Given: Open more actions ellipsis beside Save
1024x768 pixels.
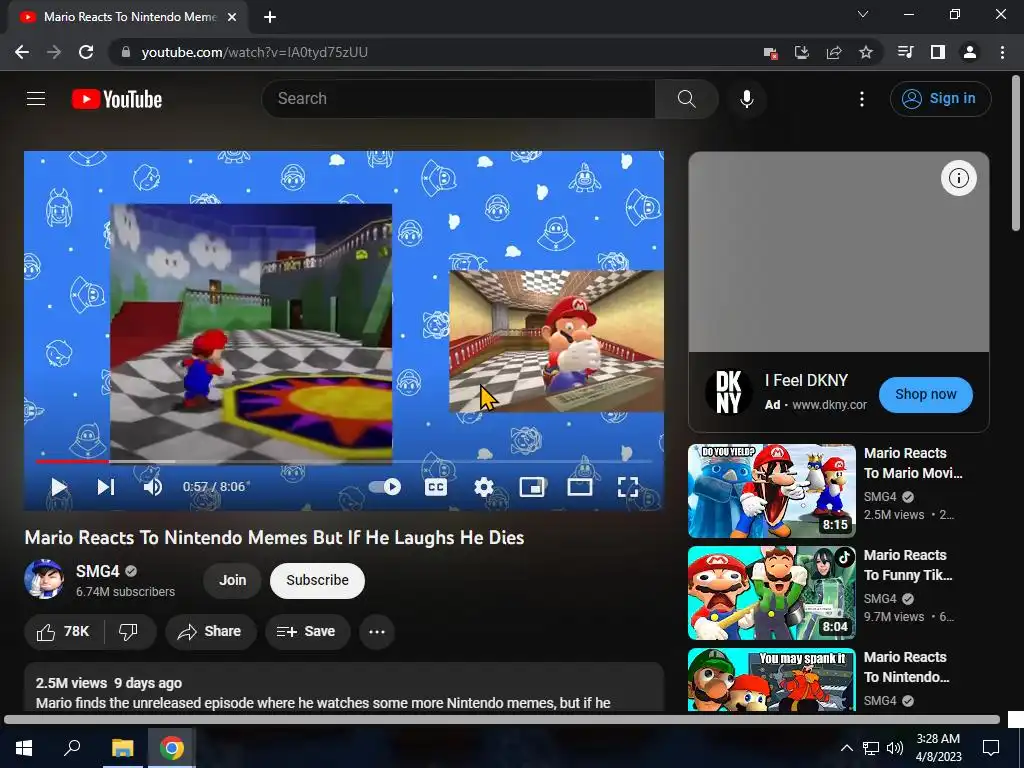Looking at the screenshot, I should click(377, 632).
